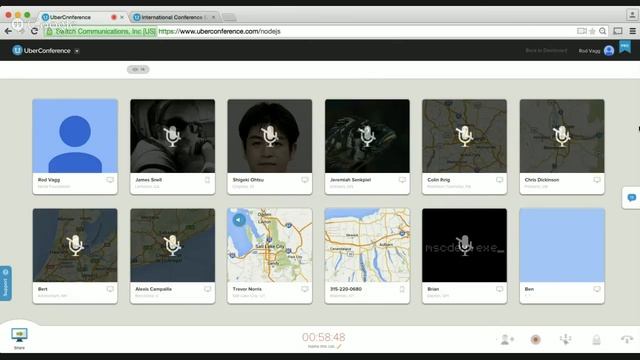Click muted microphone on James Snell tile
640x360 pixels.
coord(172,136)
